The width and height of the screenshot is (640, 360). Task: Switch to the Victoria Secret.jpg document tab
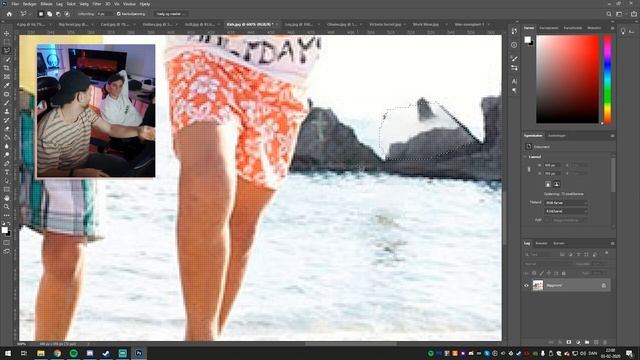pos(385,24)
